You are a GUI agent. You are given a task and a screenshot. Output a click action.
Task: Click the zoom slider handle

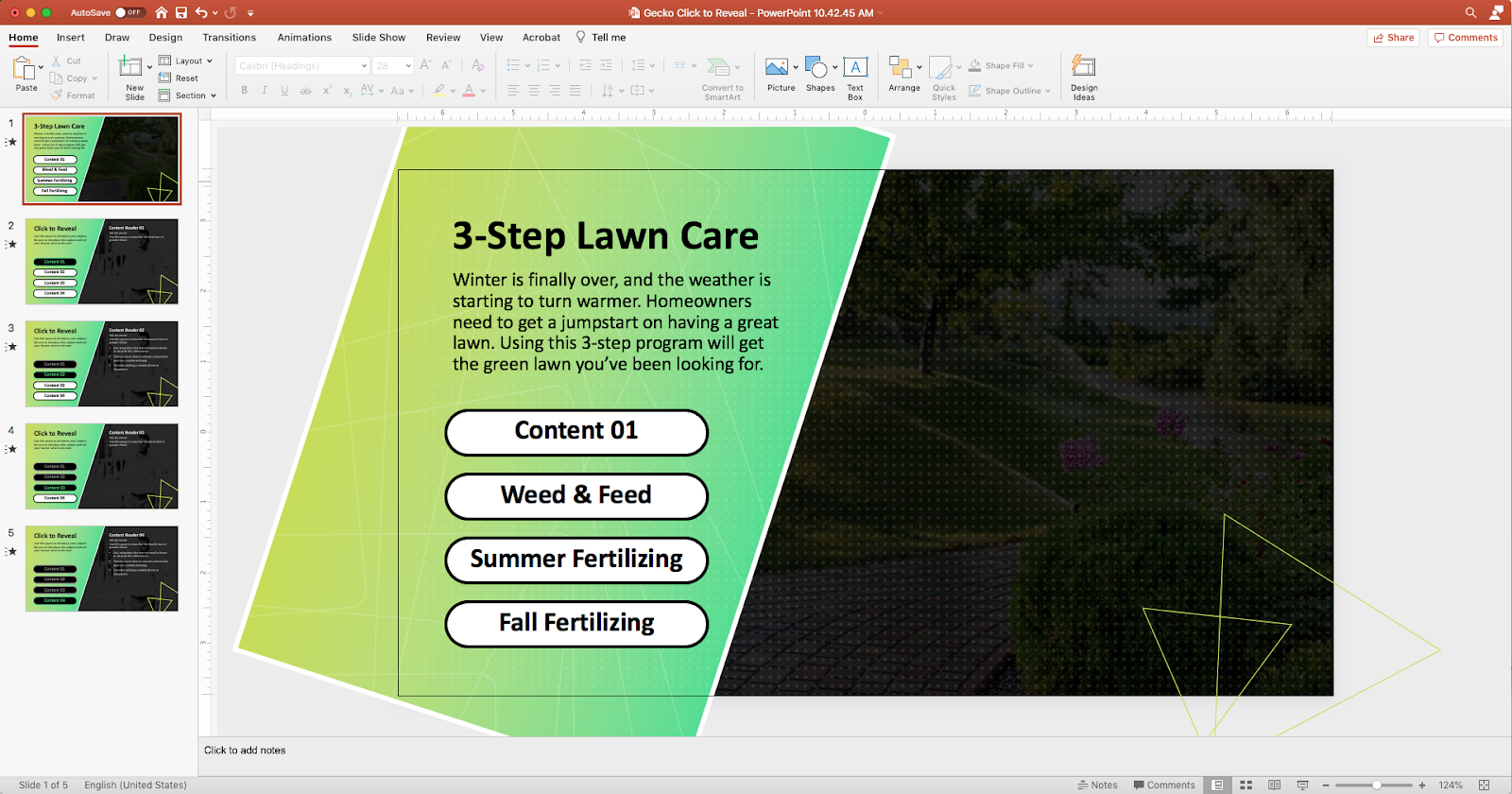(1377, 785)
